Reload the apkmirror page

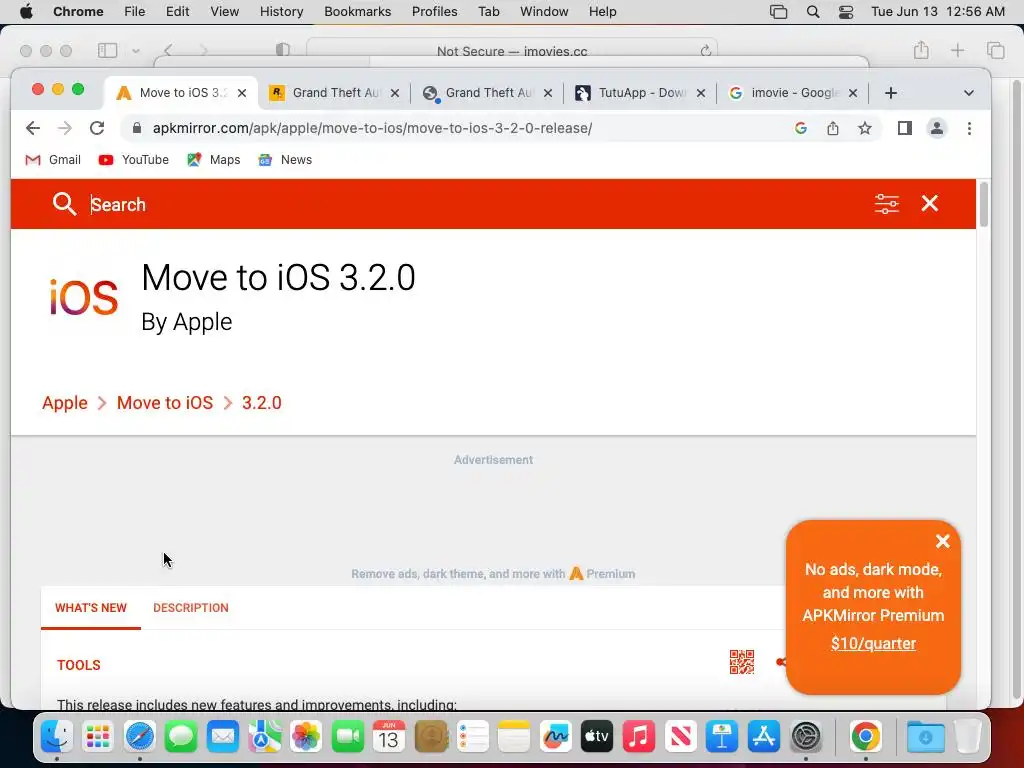tap(97, 128)
